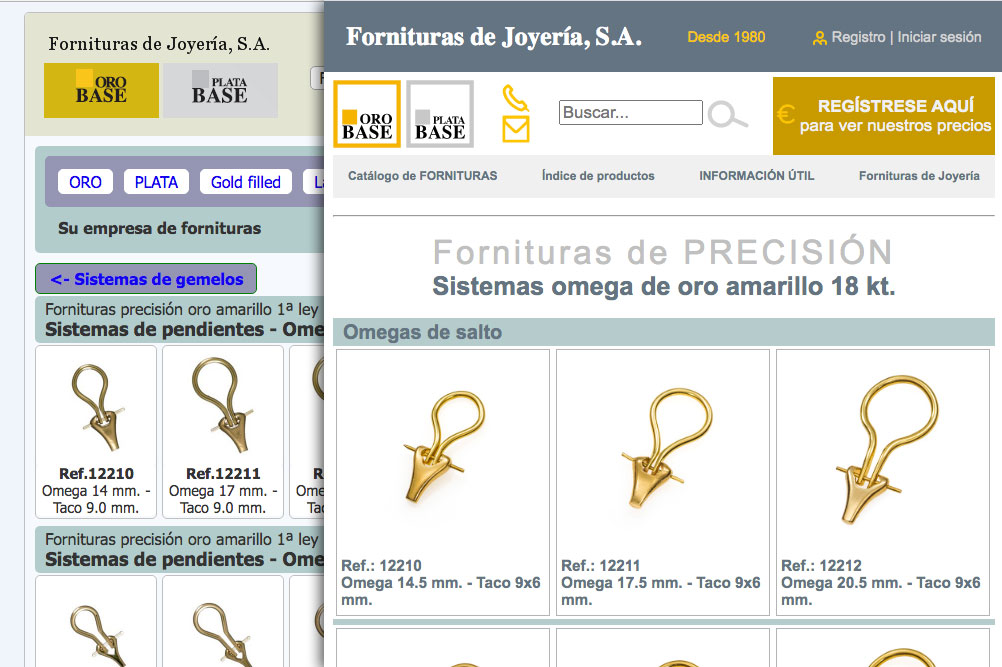Go back via the Sistemas de gemelos button
The image size is (1002, 667).
pos(146,279)
